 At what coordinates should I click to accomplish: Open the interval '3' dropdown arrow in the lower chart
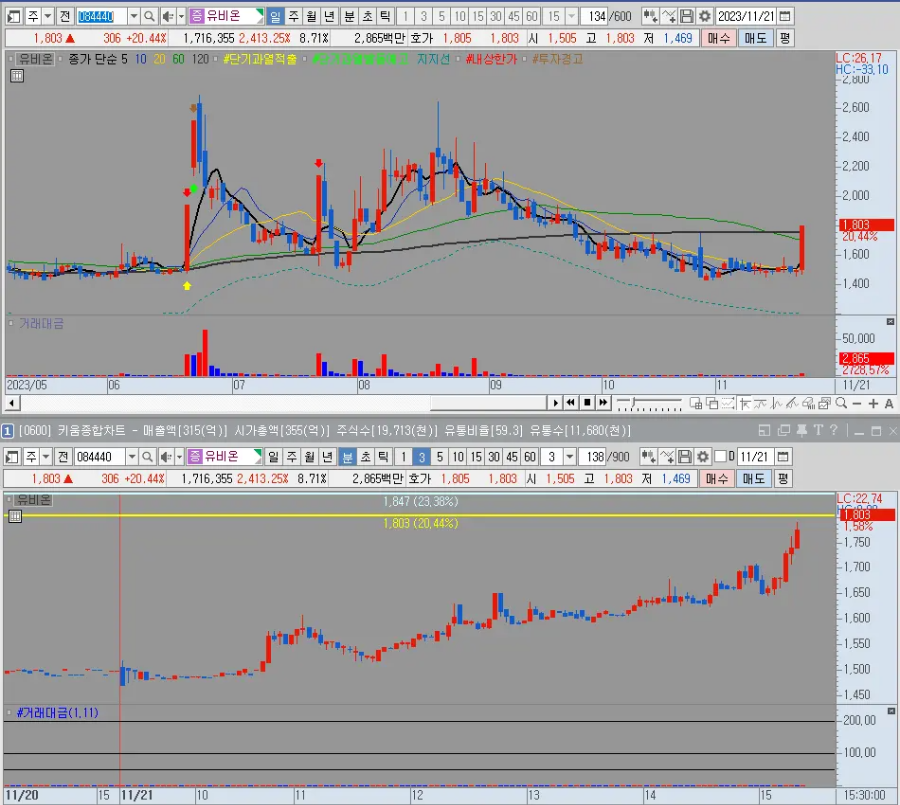[569, 457]
